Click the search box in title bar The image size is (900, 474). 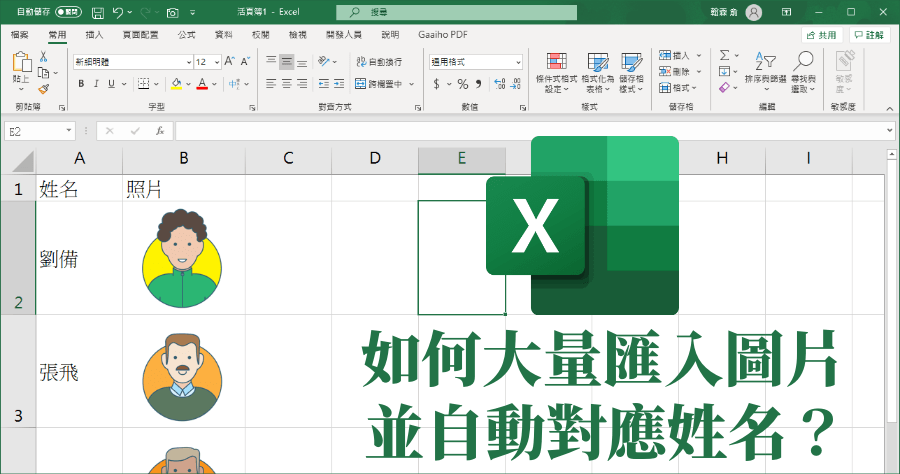tap(456, 12)
